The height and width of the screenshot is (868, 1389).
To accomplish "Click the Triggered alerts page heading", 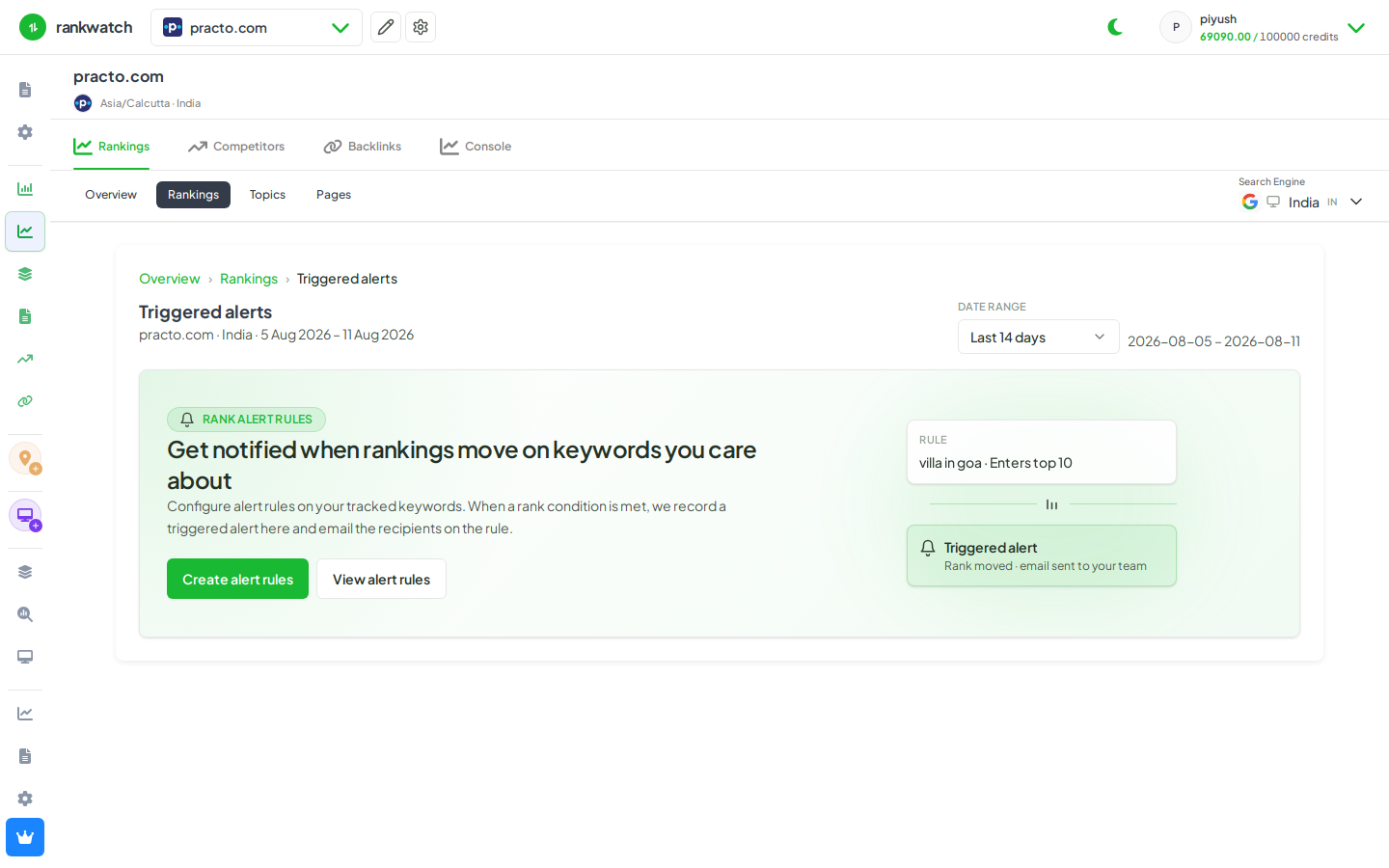I will [x=205, y=312].
